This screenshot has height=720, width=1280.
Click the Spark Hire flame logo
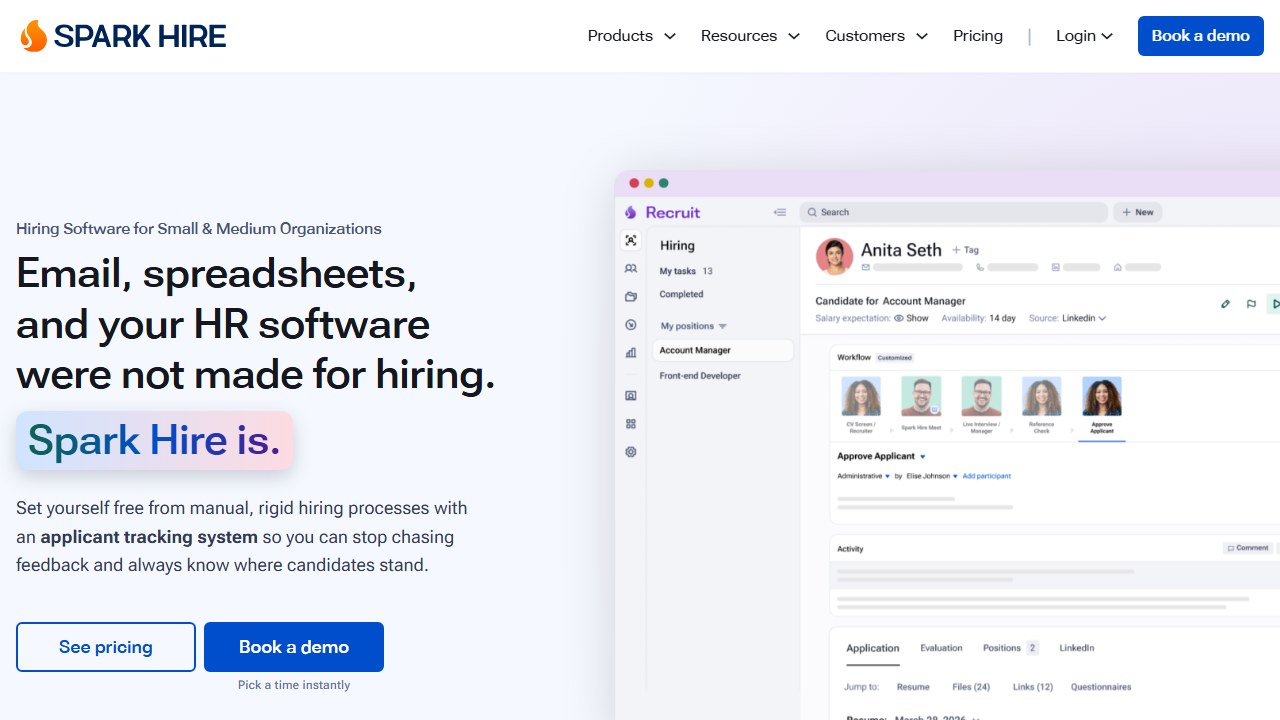click(x=33, y=36)
